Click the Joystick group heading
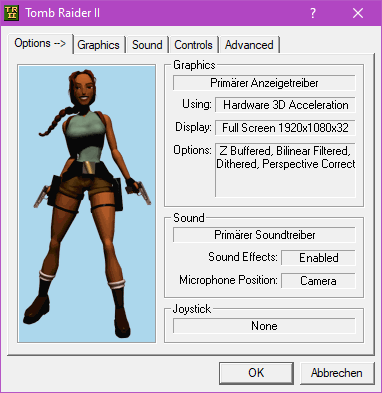The image size is (382, 393). tap(192, 309)
